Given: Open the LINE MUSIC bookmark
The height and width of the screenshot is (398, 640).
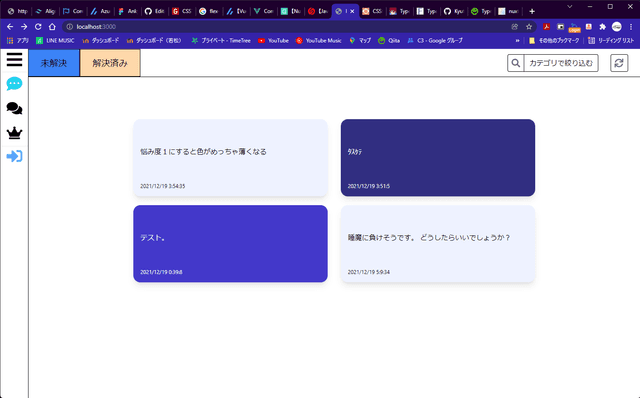Looking at the screenshot, I should point(55,40).
